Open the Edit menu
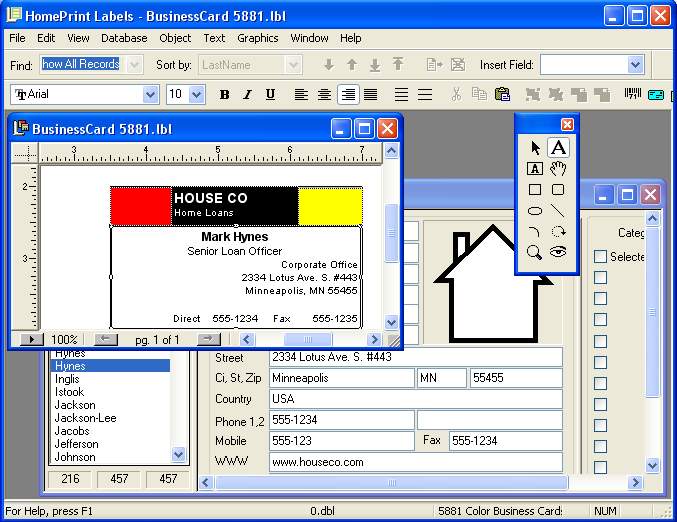 [46, 38]
